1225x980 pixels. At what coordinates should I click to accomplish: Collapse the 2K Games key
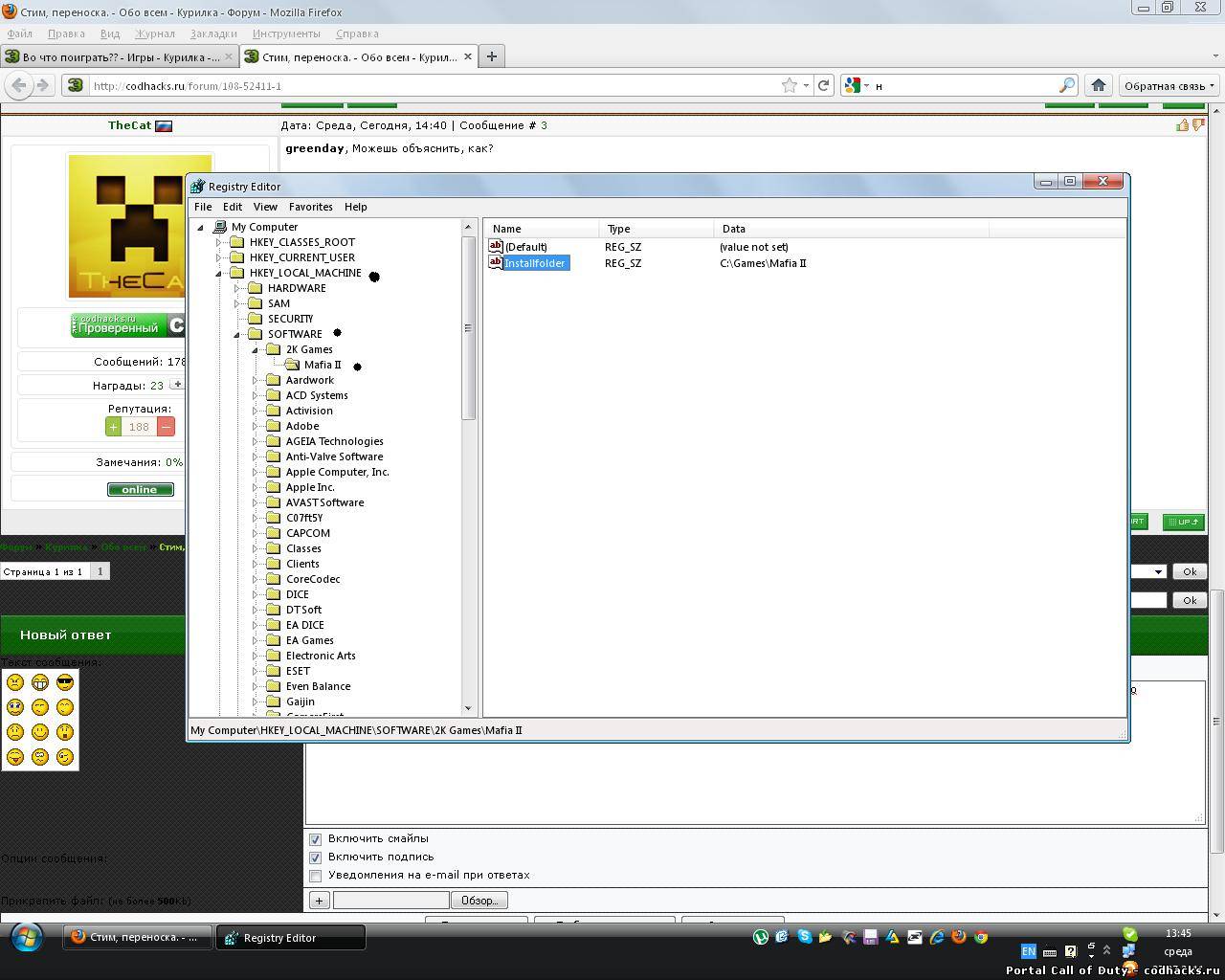[256, 349]
